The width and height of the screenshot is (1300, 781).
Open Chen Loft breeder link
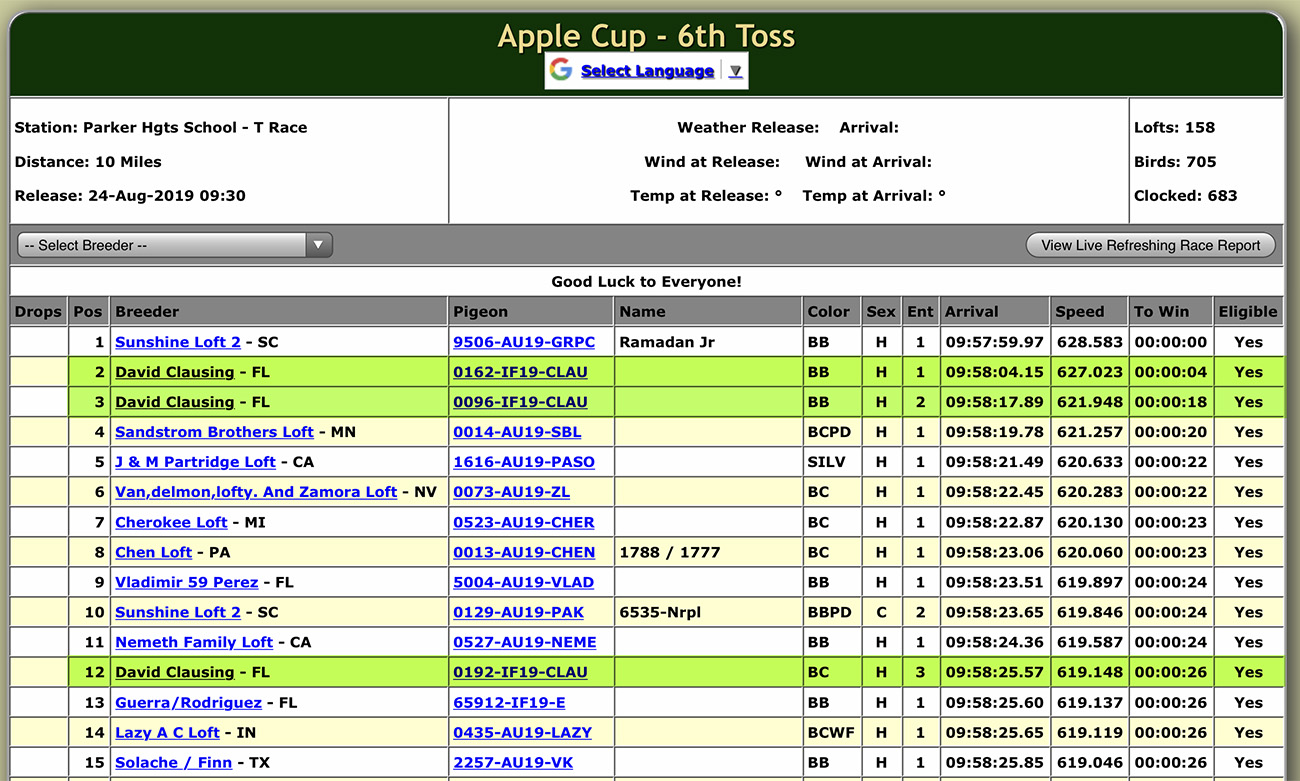[x=153, y=552]
